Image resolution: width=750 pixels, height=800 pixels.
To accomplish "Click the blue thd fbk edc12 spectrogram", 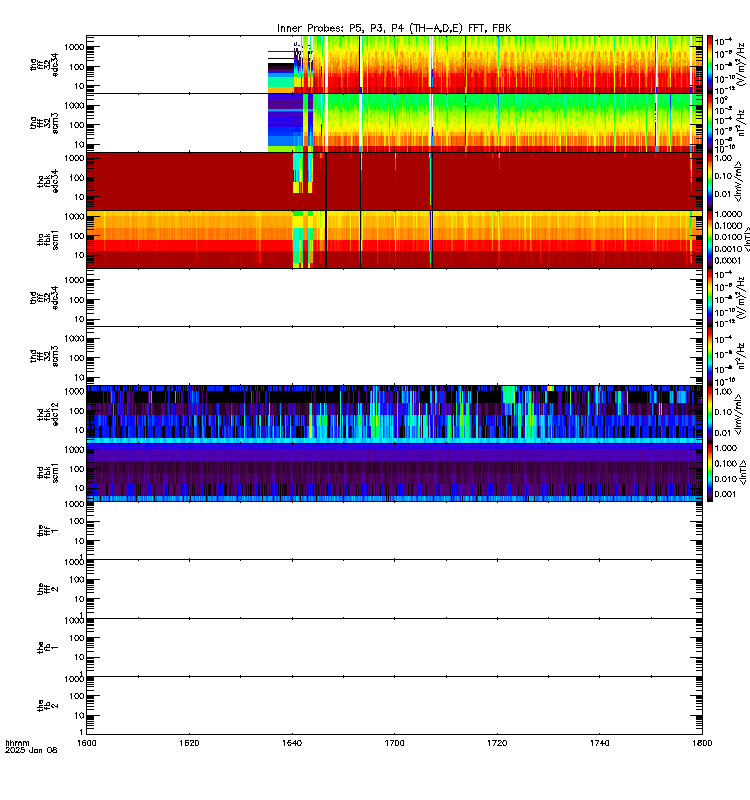I will [394, 414].
